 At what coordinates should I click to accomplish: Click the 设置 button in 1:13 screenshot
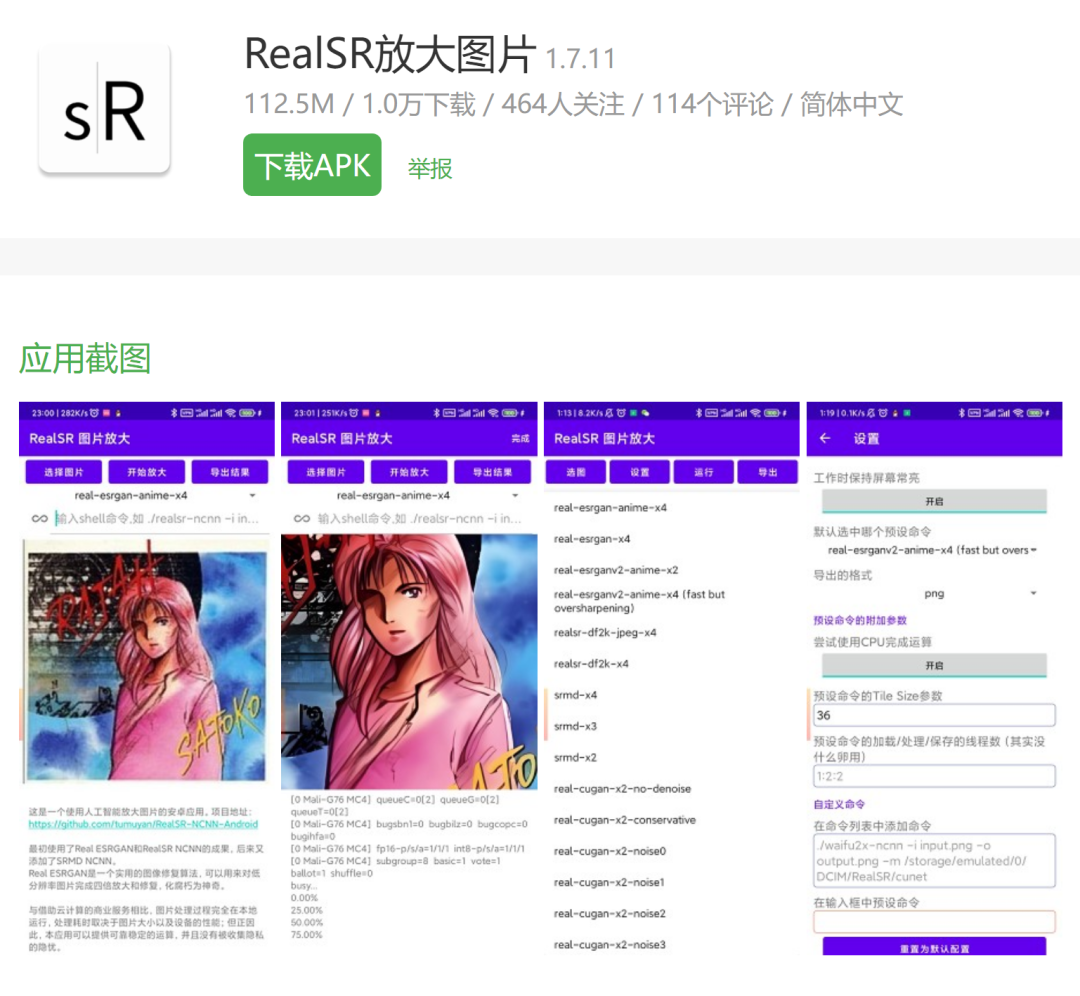point(640,472)
